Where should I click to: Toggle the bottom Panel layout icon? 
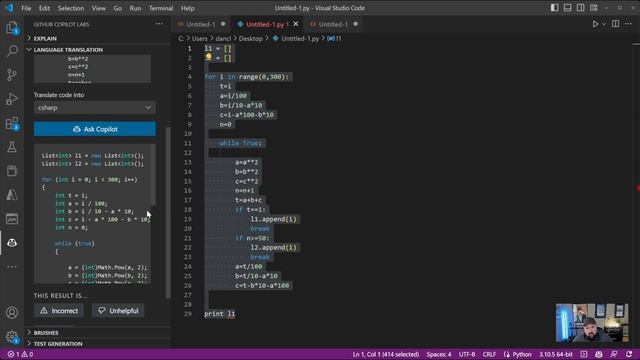[x=567, y=8]
